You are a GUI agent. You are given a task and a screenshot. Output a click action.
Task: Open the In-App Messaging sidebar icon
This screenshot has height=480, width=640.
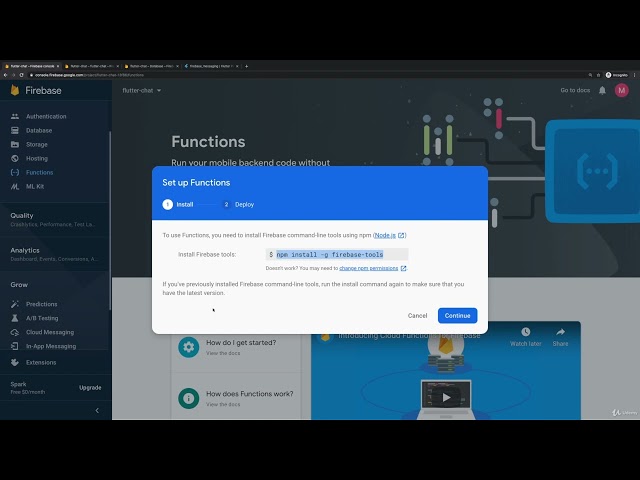15,346
